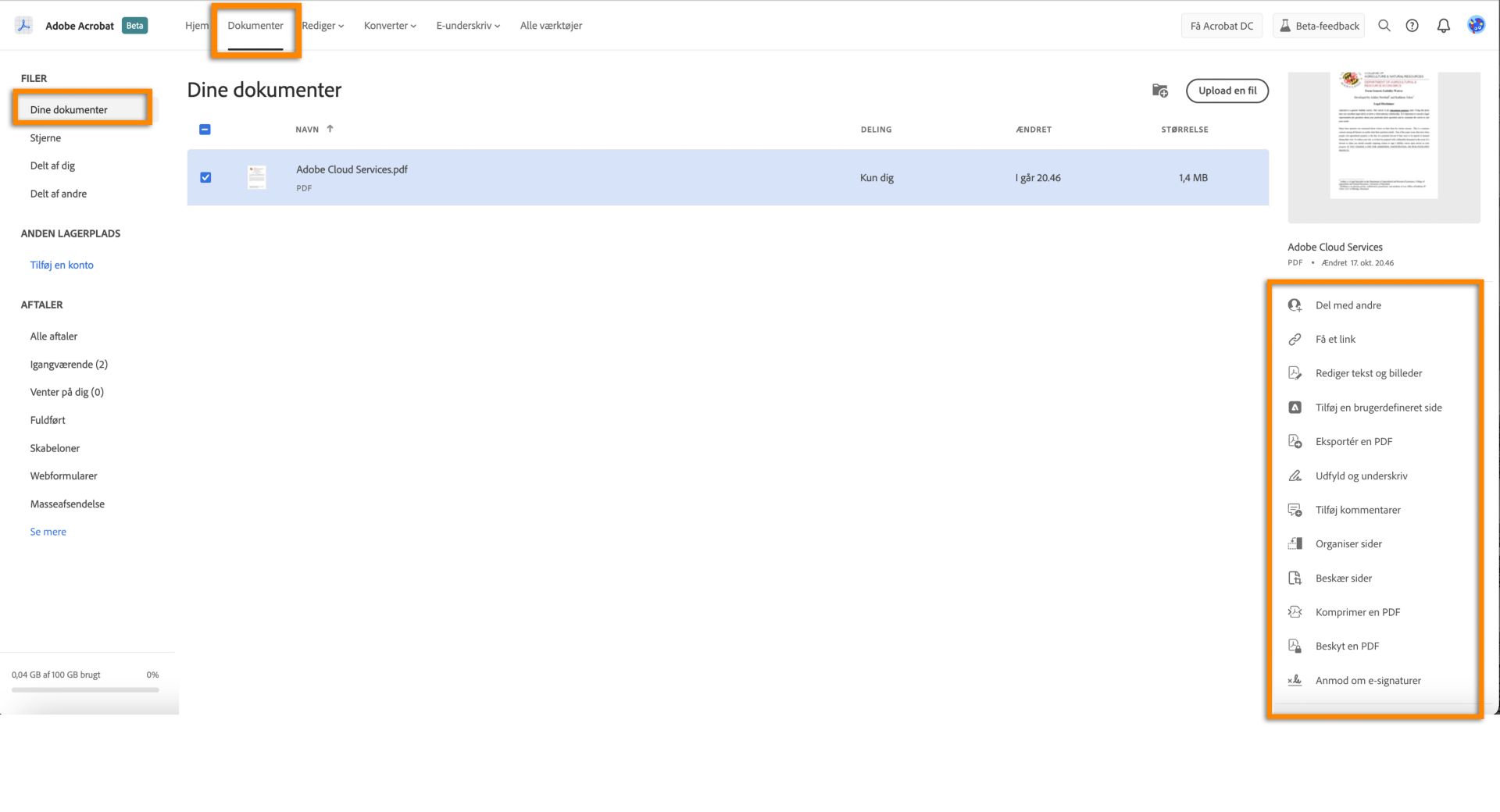This screenshot has height=812, width=1500.
Task: Open the help question mark icon
Action: pyautogui.click(x=1412, y=26)
